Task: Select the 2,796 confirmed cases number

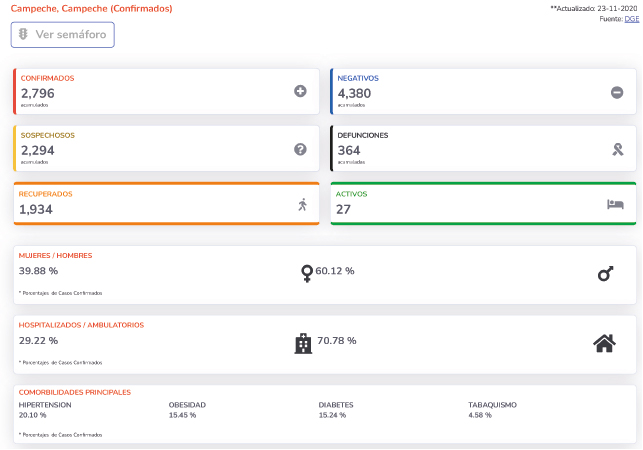Action: point(38,93)
